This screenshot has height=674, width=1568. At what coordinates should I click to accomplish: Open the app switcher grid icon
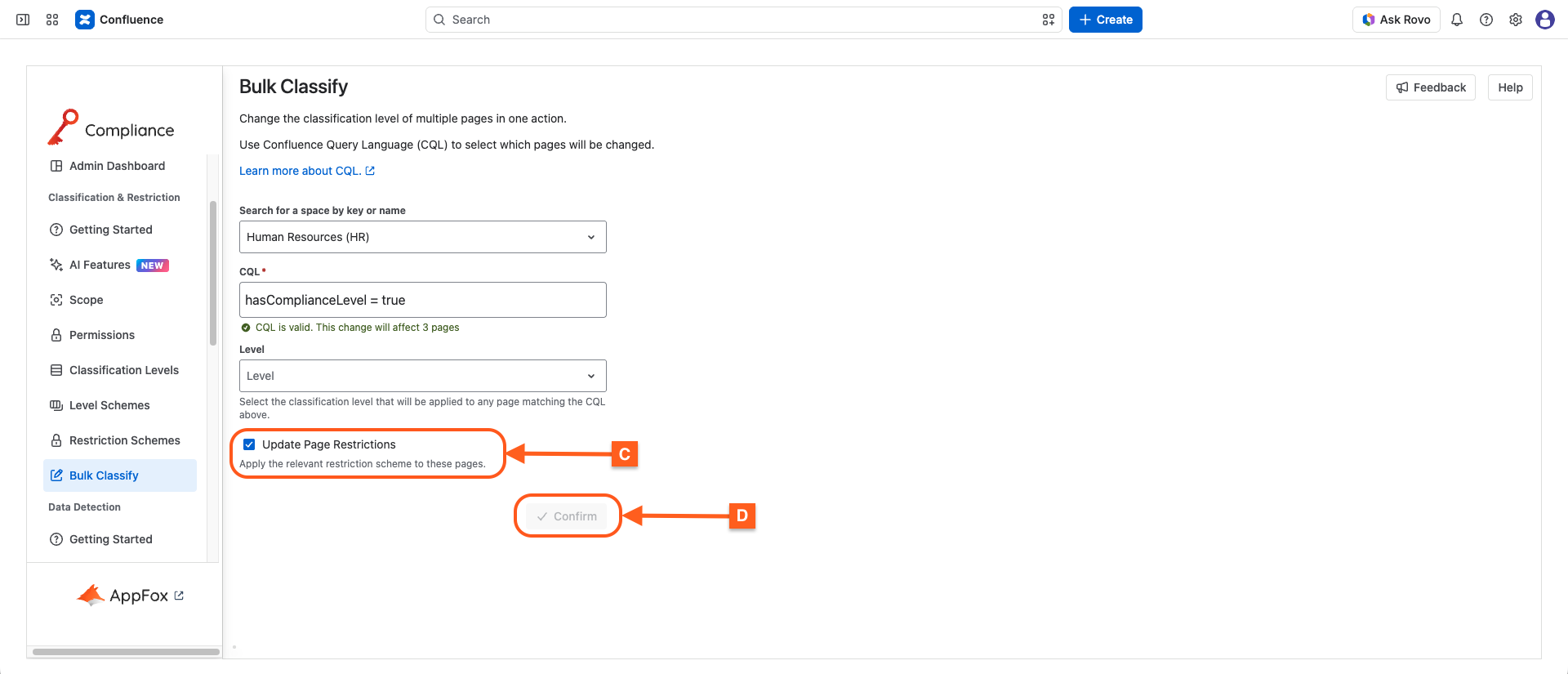click(x=52, y=20)
